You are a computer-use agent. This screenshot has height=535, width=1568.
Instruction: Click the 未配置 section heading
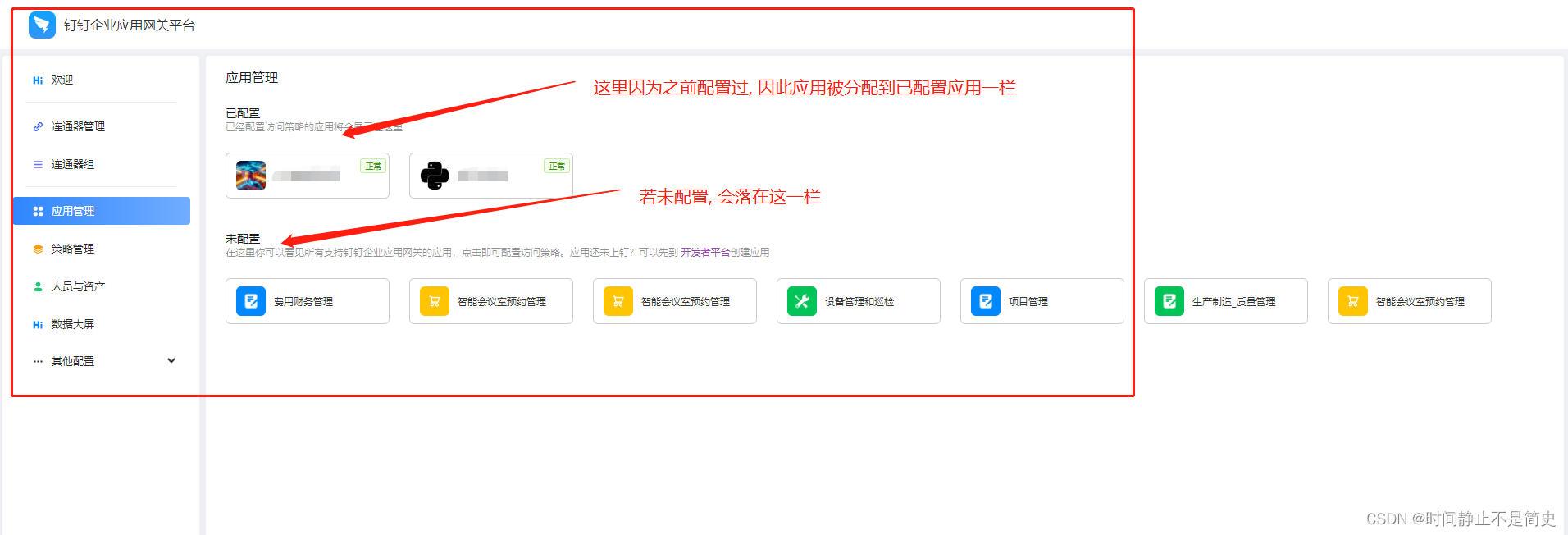coord(243,239)
